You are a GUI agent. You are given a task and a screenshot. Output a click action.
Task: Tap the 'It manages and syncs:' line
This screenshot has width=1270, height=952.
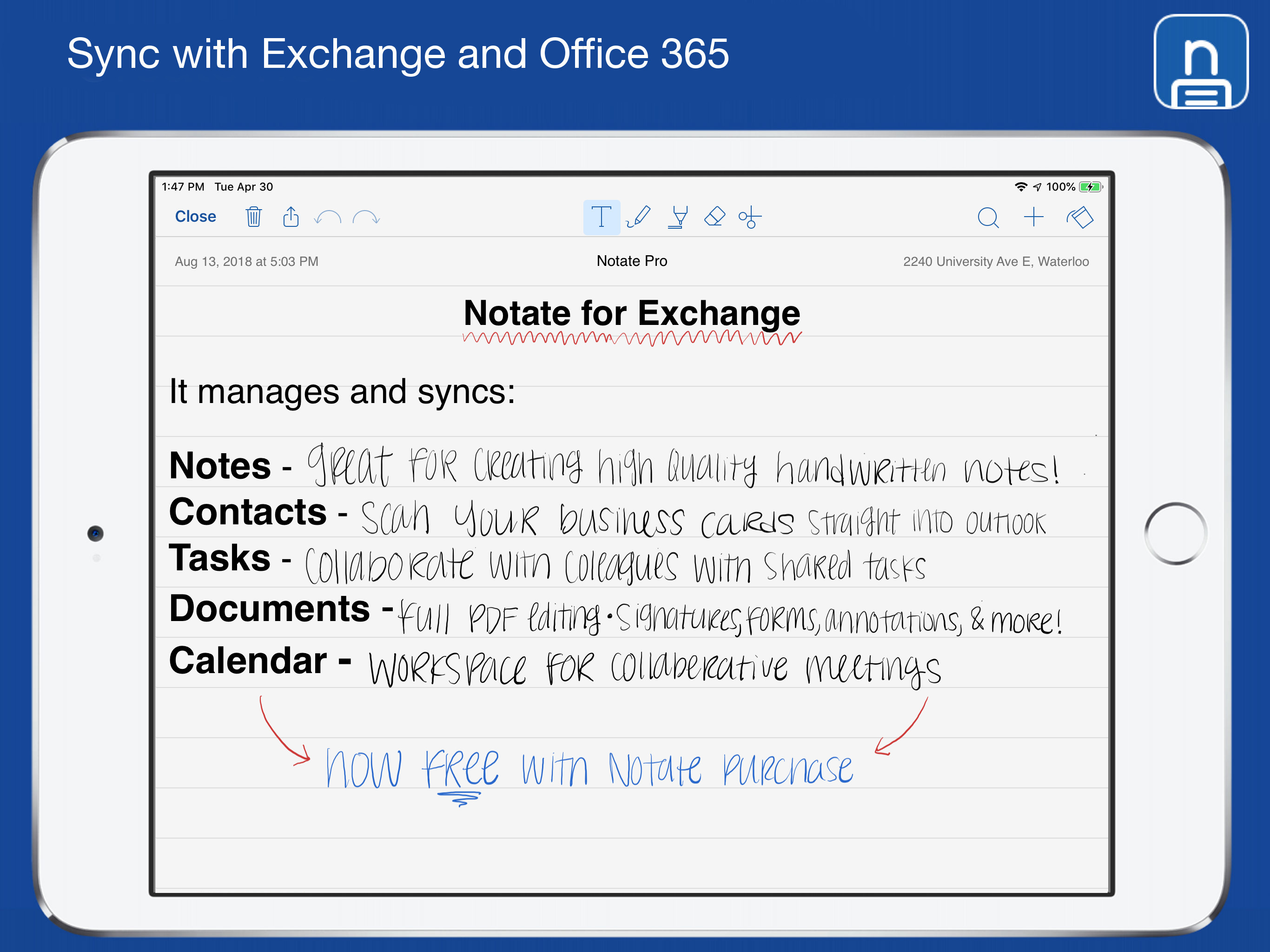342,392
